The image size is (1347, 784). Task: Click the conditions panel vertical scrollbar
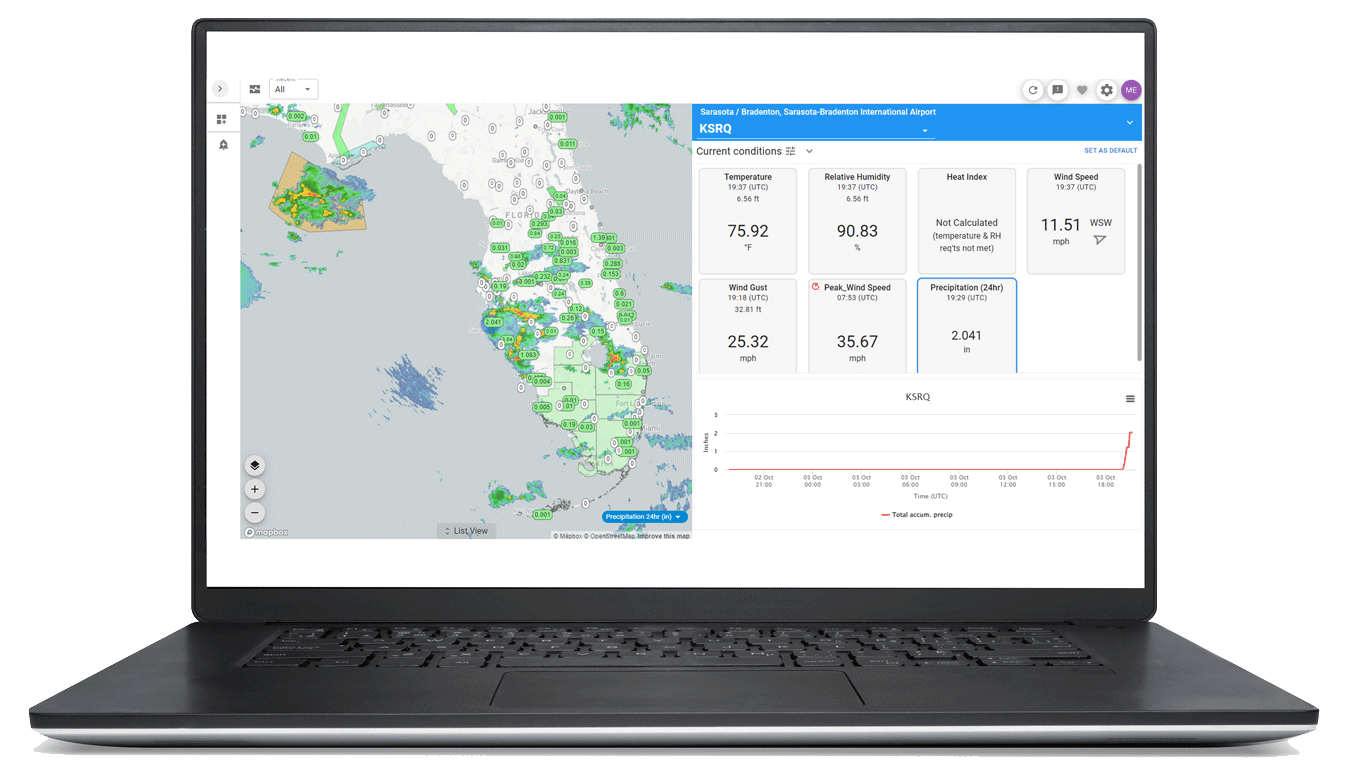pyautogui.click(x=1139, y=263)
